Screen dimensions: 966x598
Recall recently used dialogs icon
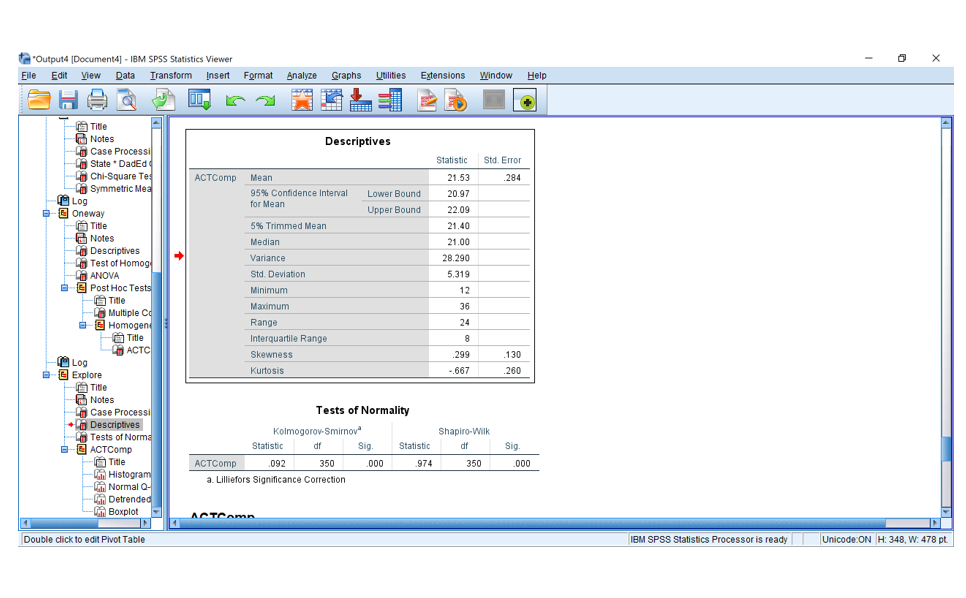coord(200,100)
